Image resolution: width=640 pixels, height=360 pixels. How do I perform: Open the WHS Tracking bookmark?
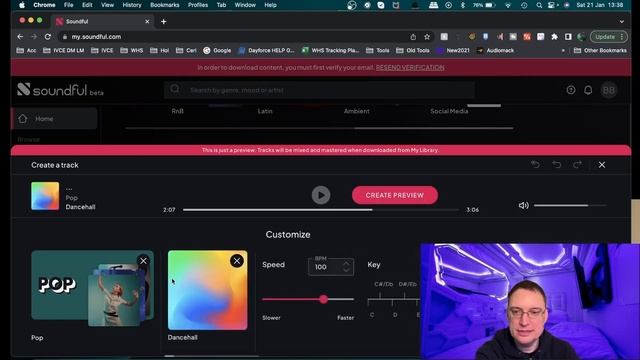pos(330,50)
